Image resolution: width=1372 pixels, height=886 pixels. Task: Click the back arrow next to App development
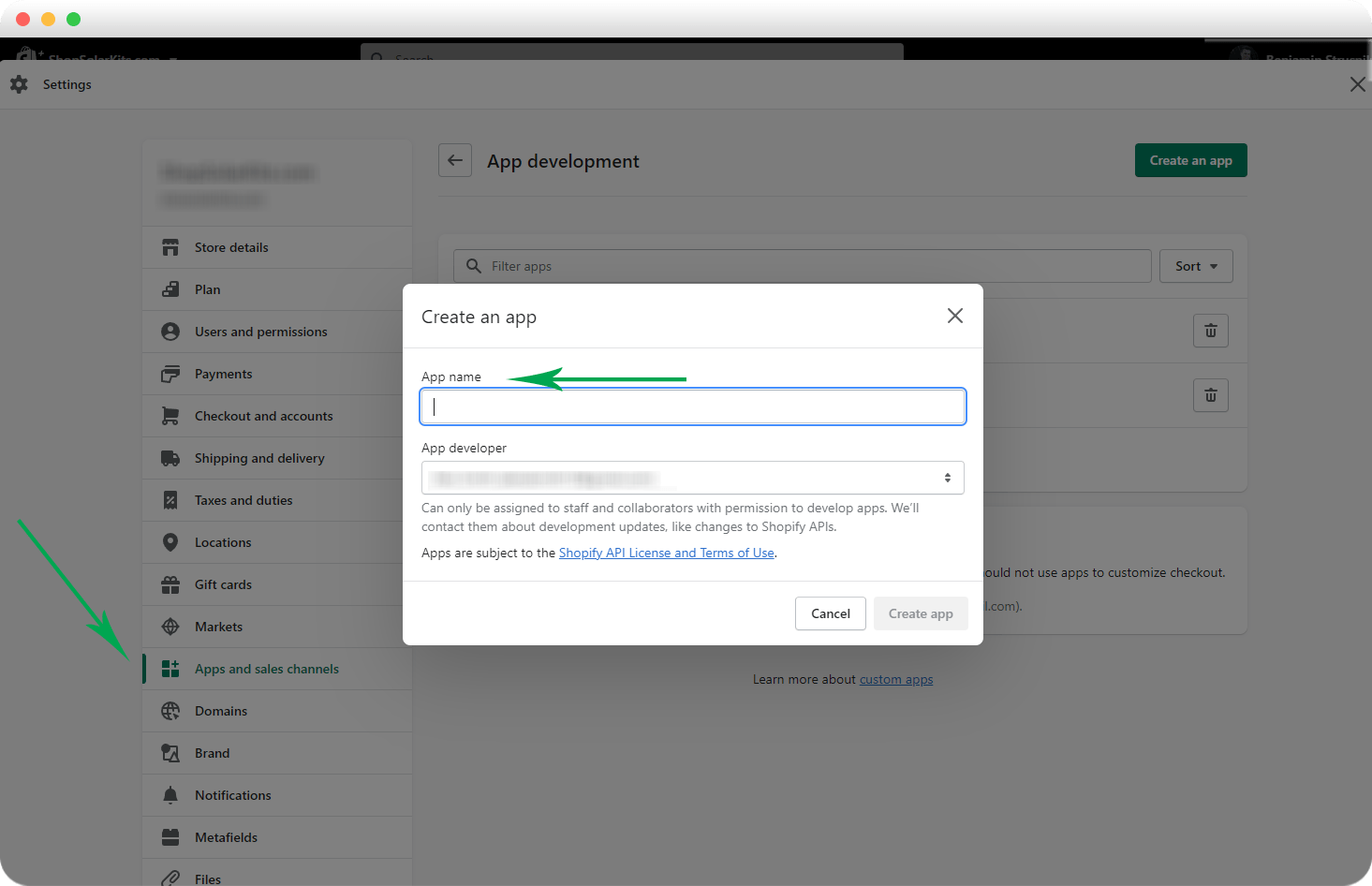coord(455,160)
